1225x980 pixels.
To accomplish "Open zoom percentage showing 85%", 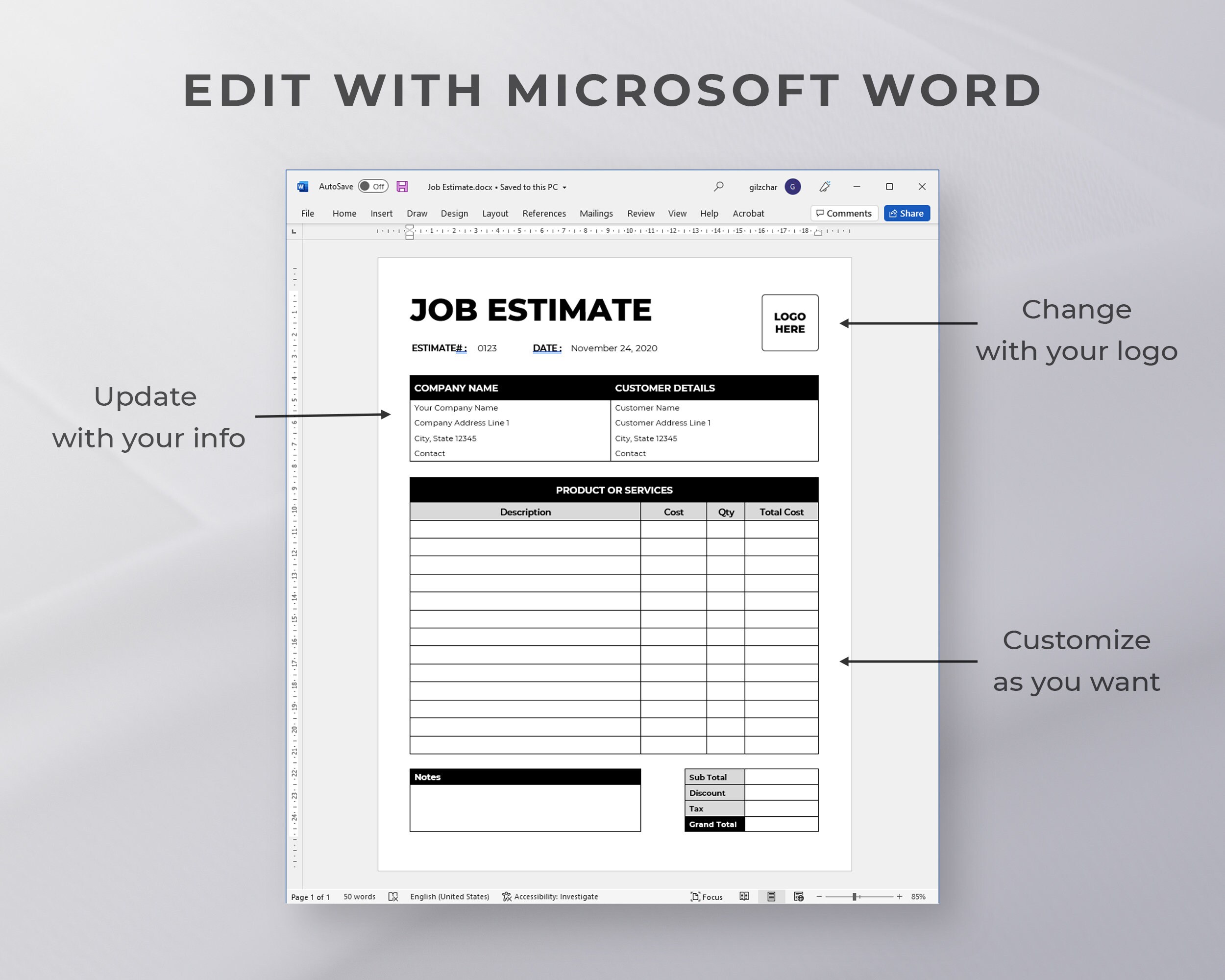I will tap(918, 897).
